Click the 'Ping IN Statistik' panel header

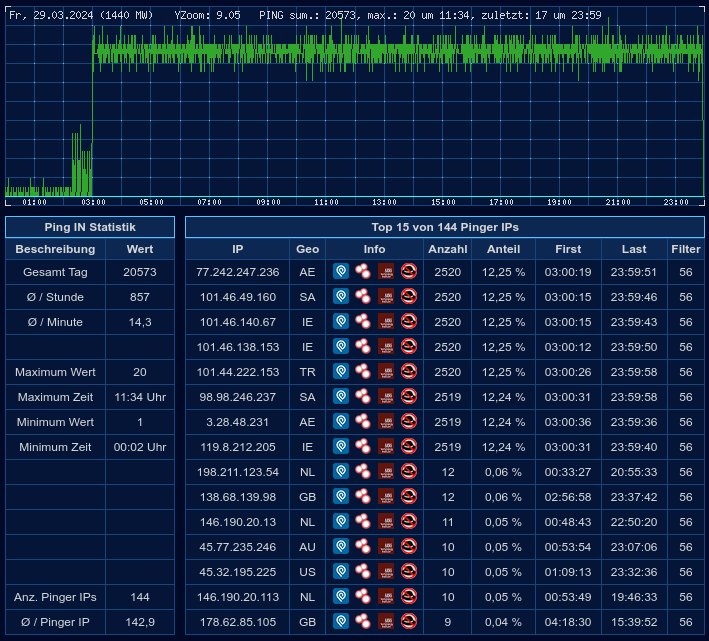pyautogui.click(x=90, y=227)
